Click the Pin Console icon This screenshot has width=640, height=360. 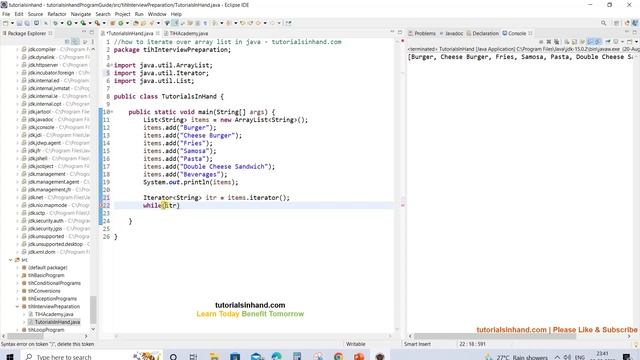point(608,42)
